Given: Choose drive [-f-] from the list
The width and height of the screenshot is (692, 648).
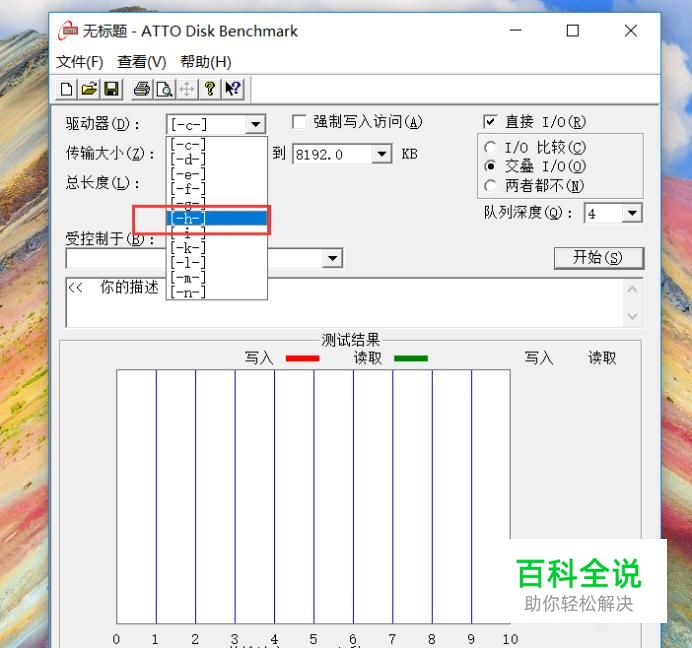Looking at the screenshot, I should 217,189.
